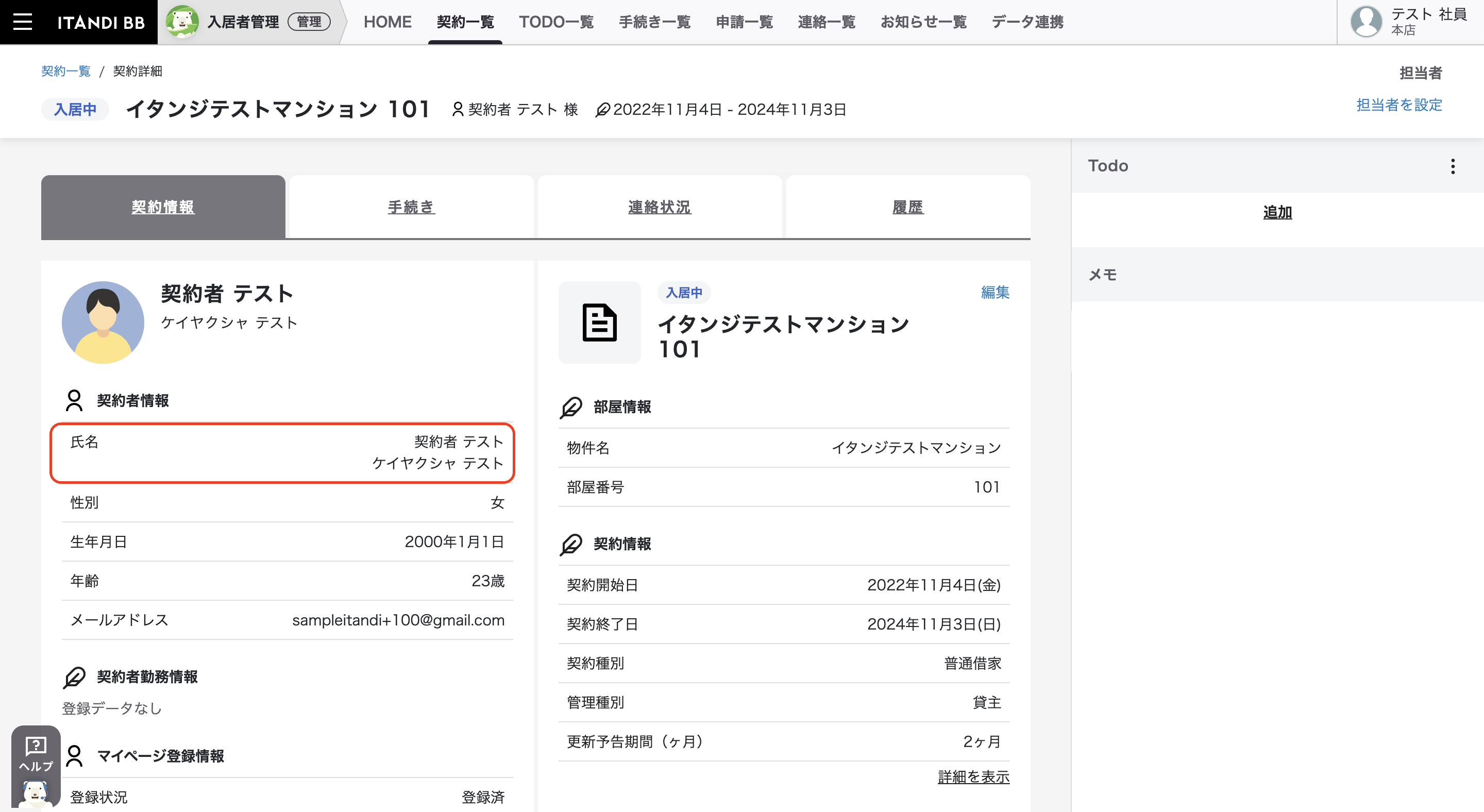1484x812 pixels.
Task: Click the 入居中 badge on room card
Action: pos(684,293)
